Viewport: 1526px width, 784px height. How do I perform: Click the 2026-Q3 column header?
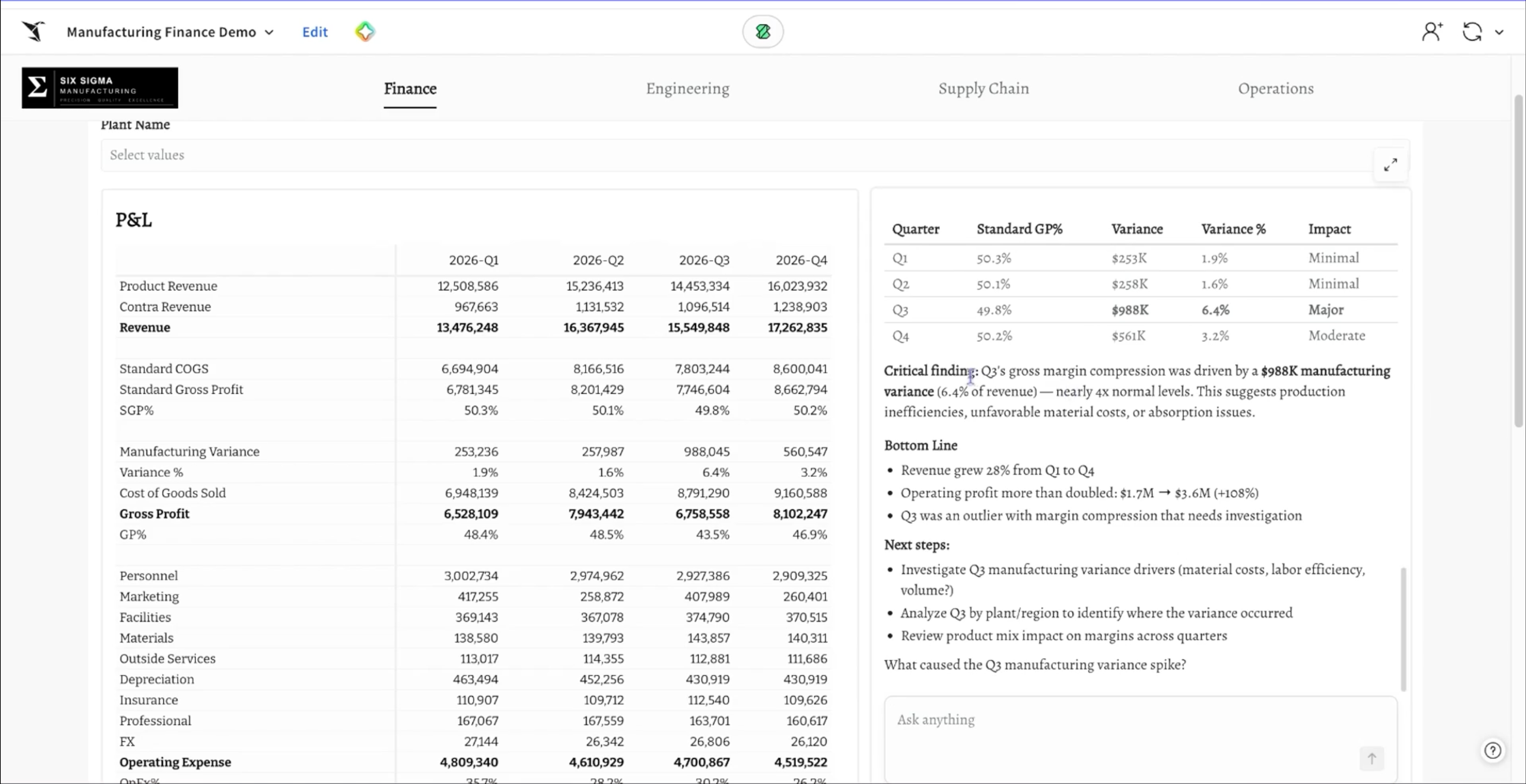(704, 260)
